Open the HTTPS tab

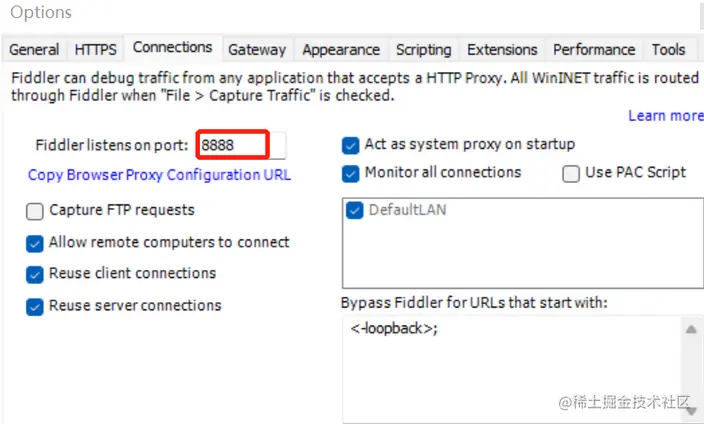(x=95, y=49)
